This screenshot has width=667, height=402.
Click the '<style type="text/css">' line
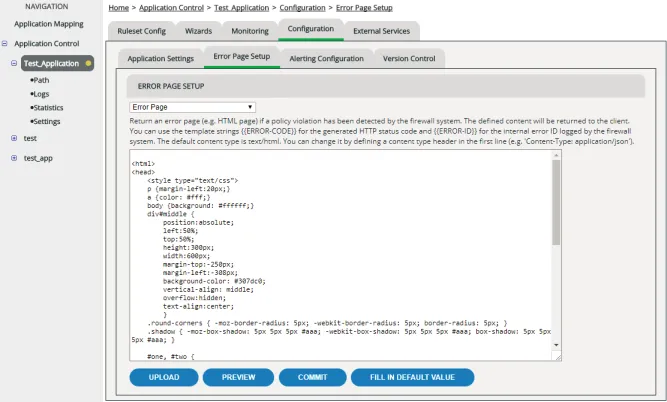193,180
